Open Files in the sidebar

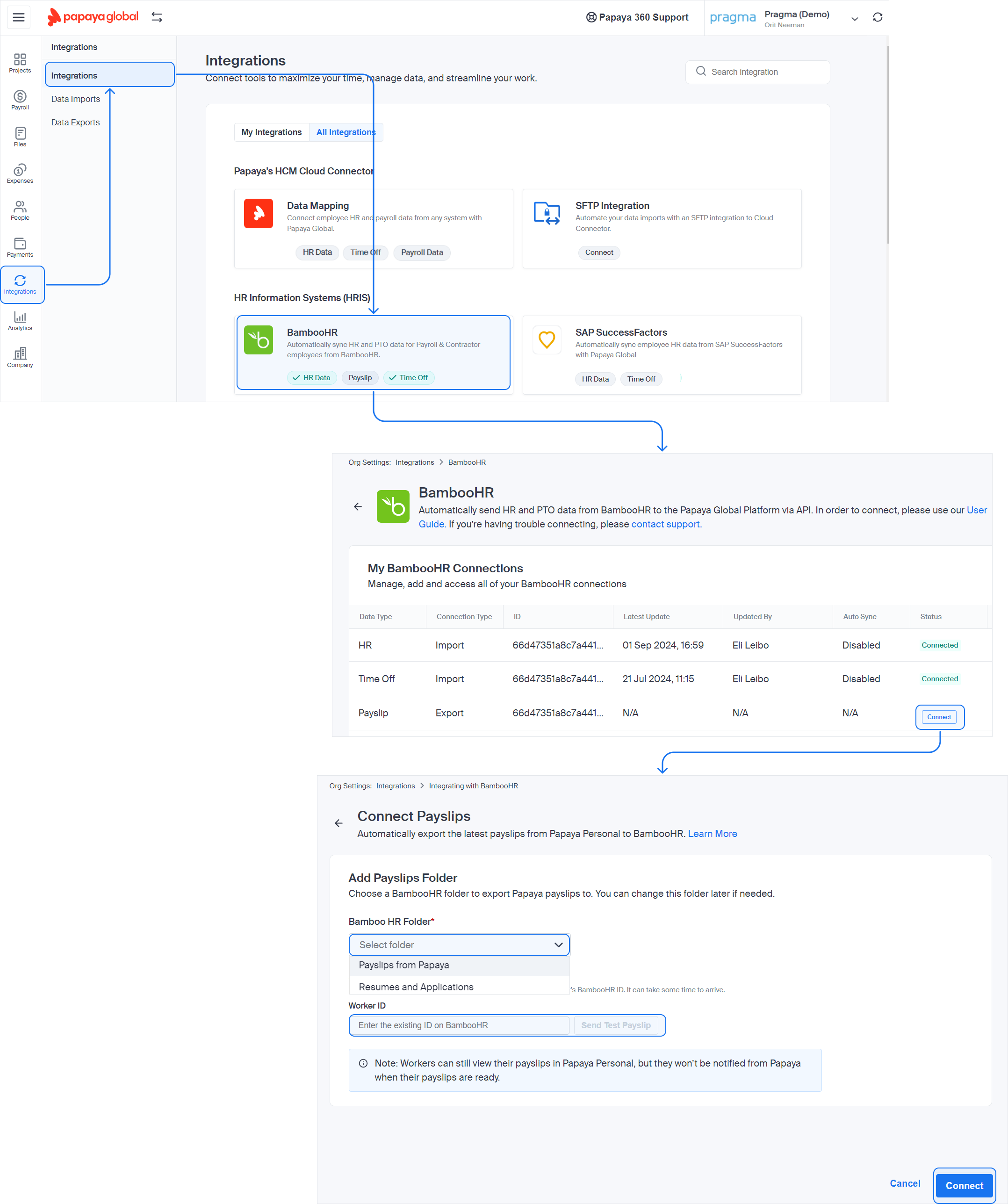20,137
